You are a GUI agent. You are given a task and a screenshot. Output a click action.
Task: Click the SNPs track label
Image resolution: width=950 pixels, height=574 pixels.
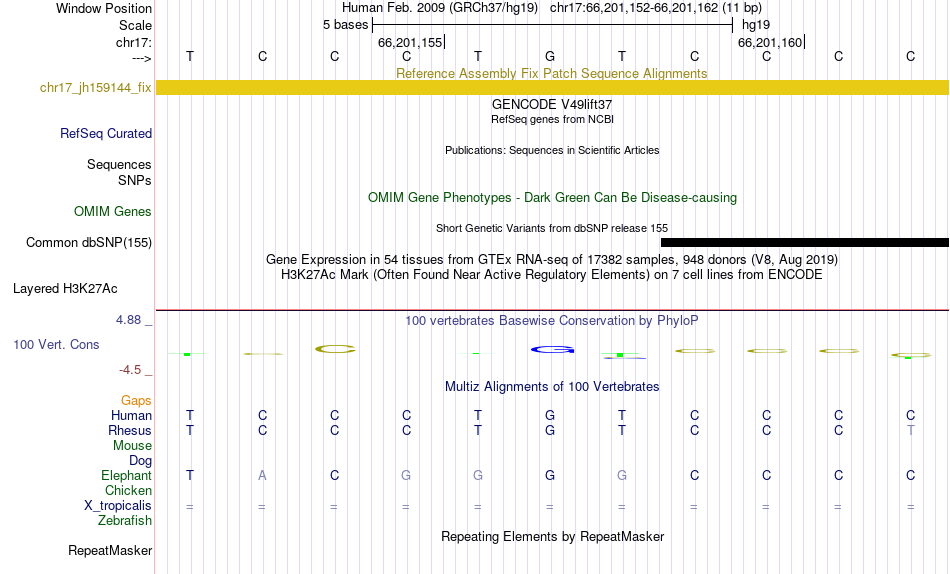tap(135, 181)
